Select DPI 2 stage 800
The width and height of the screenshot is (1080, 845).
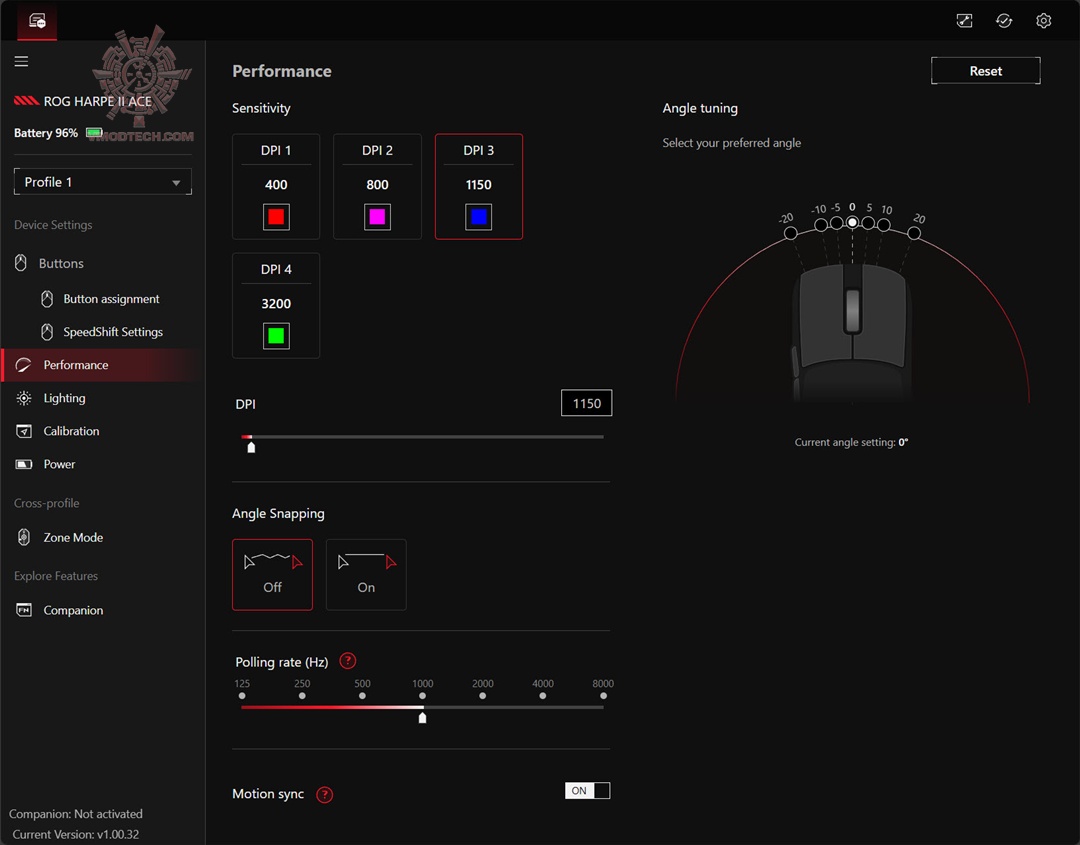(377, 187)
